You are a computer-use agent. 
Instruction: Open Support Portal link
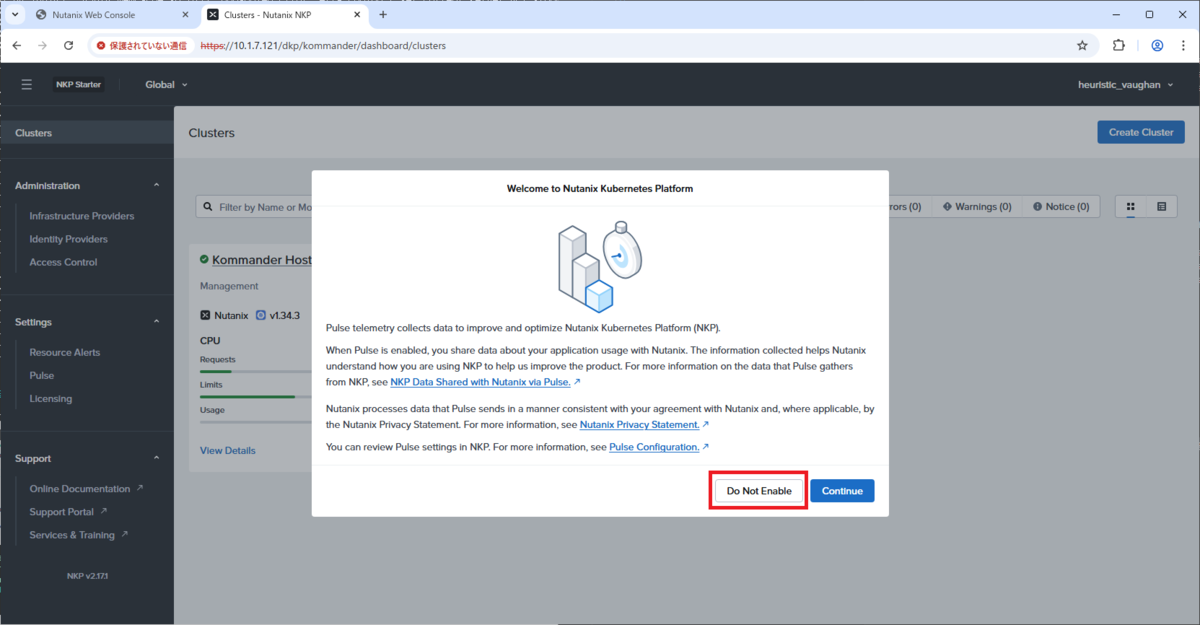68,512
